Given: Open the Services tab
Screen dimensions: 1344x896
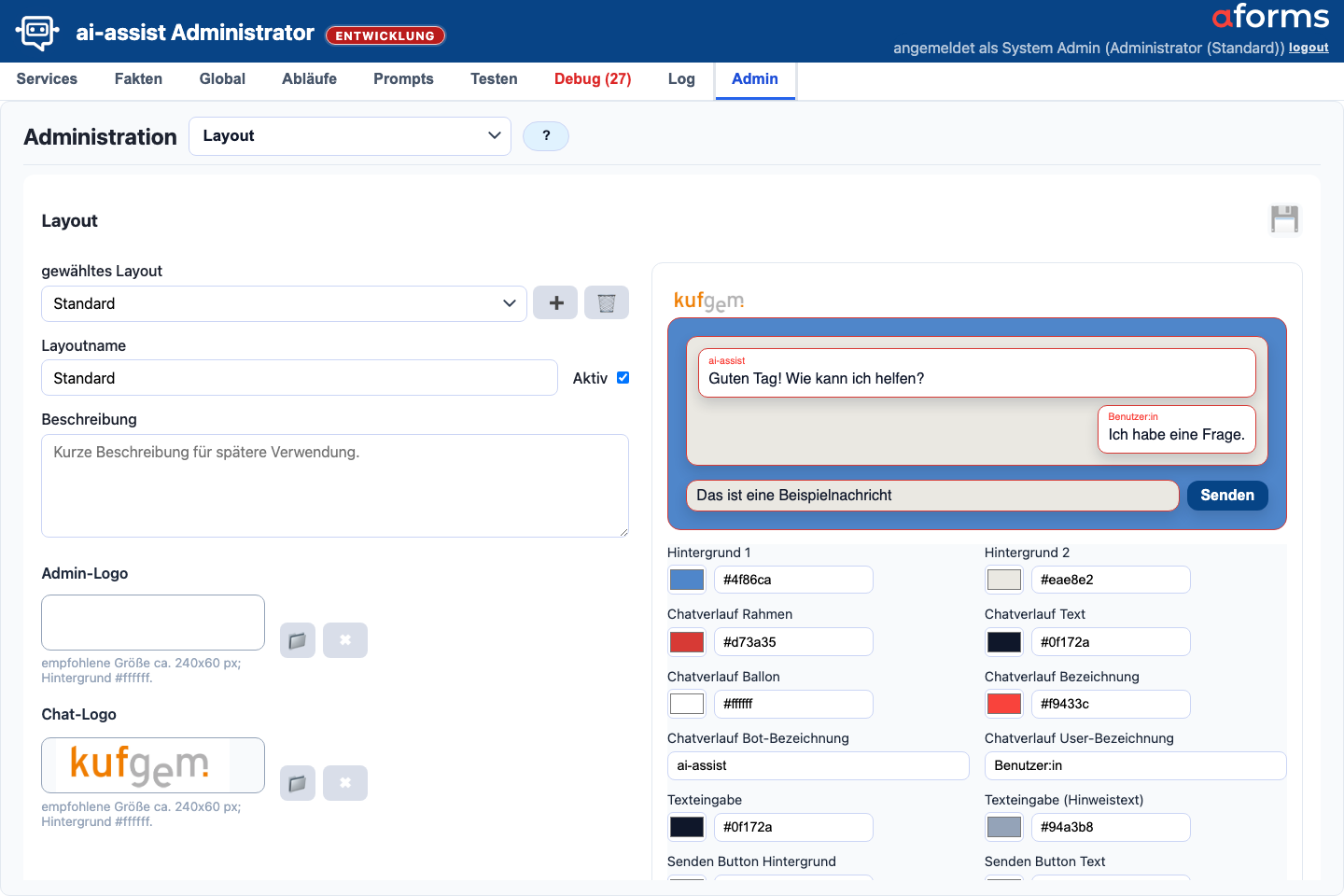Looking at the screenshot, I should point(47,79).
